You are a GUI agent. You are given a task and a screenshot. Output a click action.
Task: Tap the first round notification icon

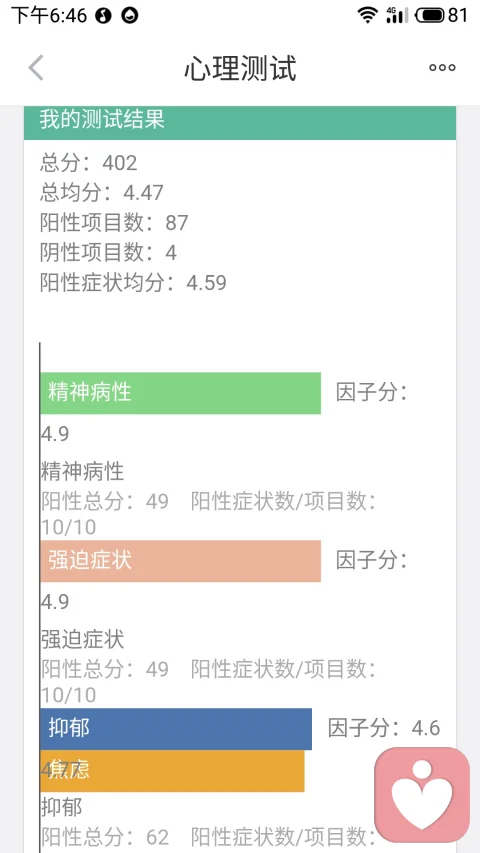pyautogui.click(x=103, y=16)
